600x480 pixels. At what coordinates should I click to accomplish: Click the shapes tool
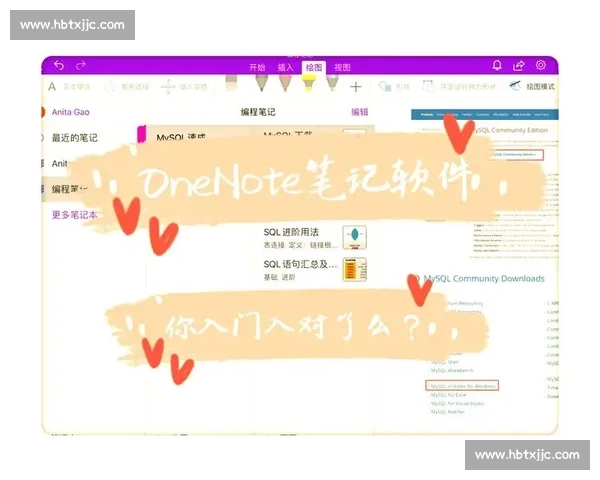394,87
